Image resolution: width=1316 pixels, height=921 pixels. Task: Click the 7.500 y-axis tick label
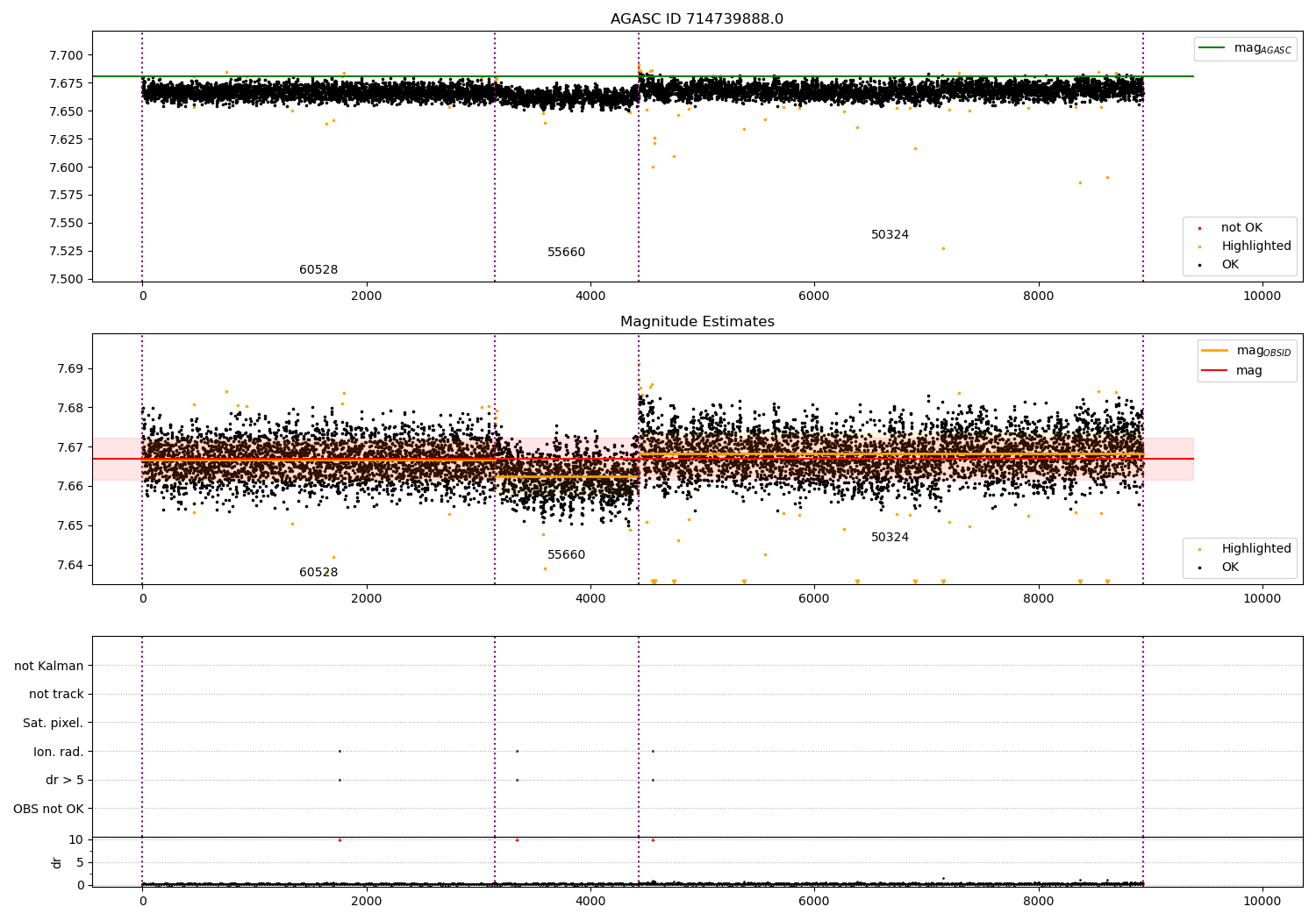66,279
